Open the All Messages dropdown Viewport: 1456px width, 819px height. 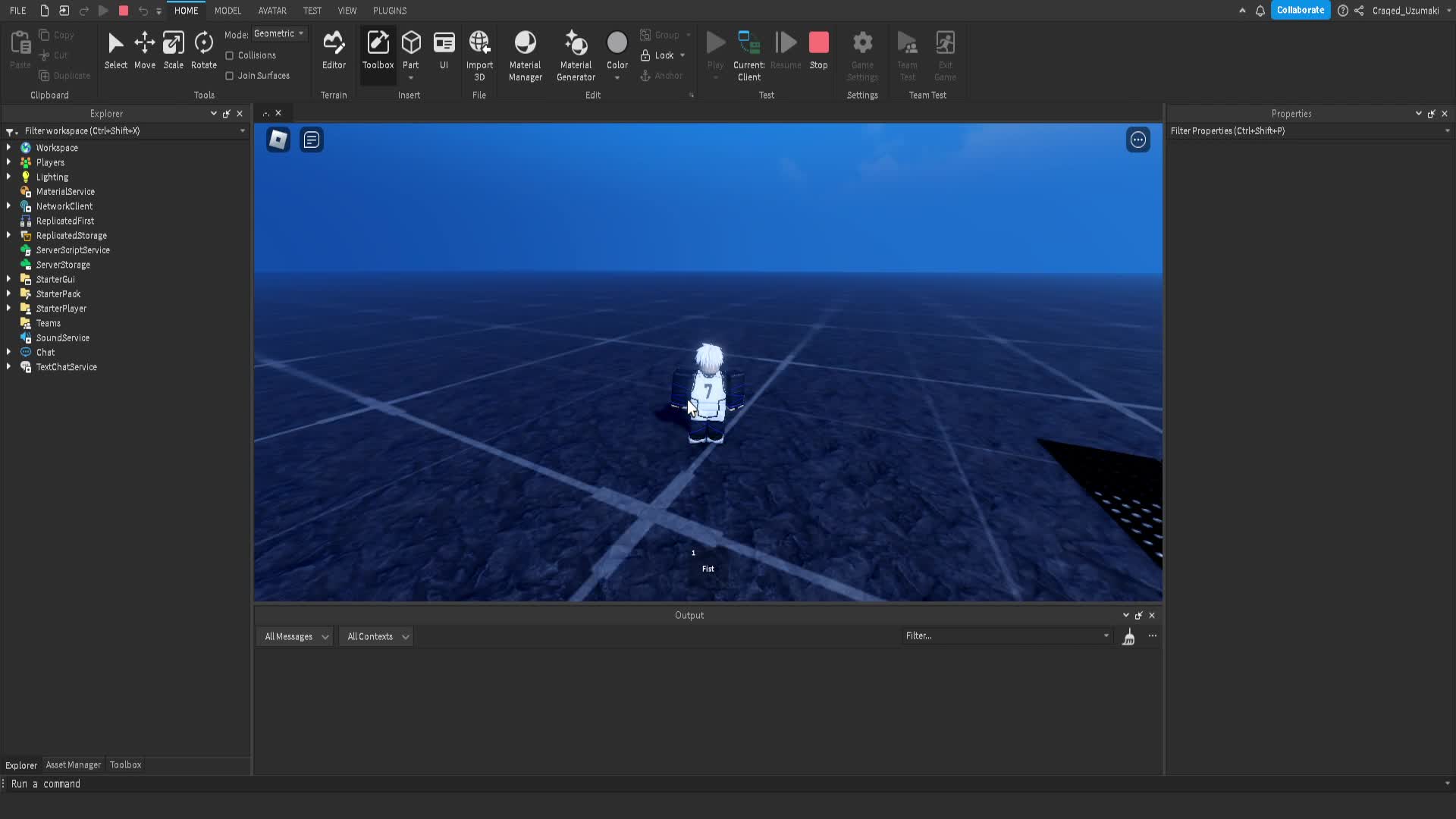(296, 637)
